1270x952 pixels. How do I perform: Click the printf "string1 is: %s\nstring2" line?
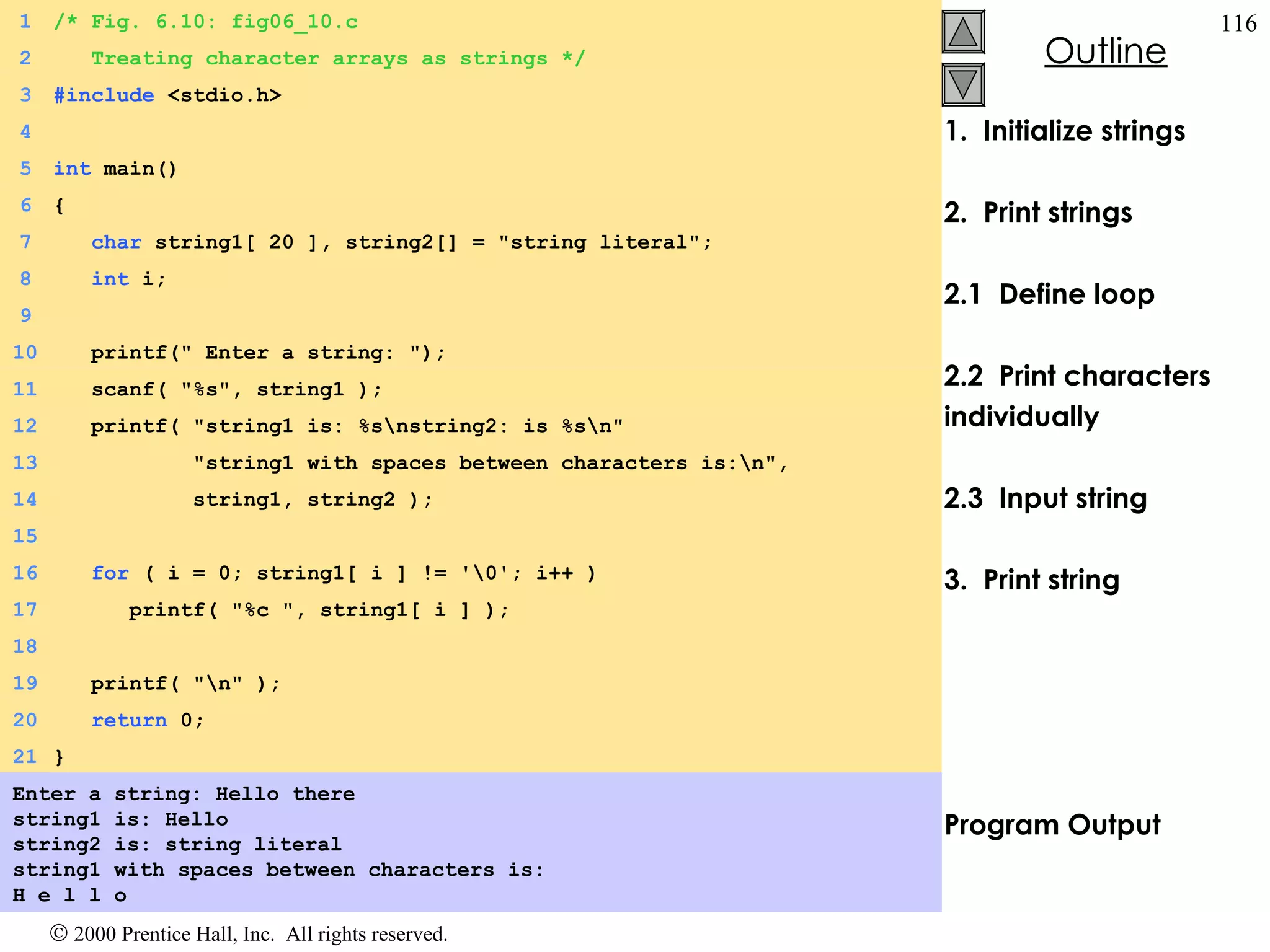pos(357,426)
